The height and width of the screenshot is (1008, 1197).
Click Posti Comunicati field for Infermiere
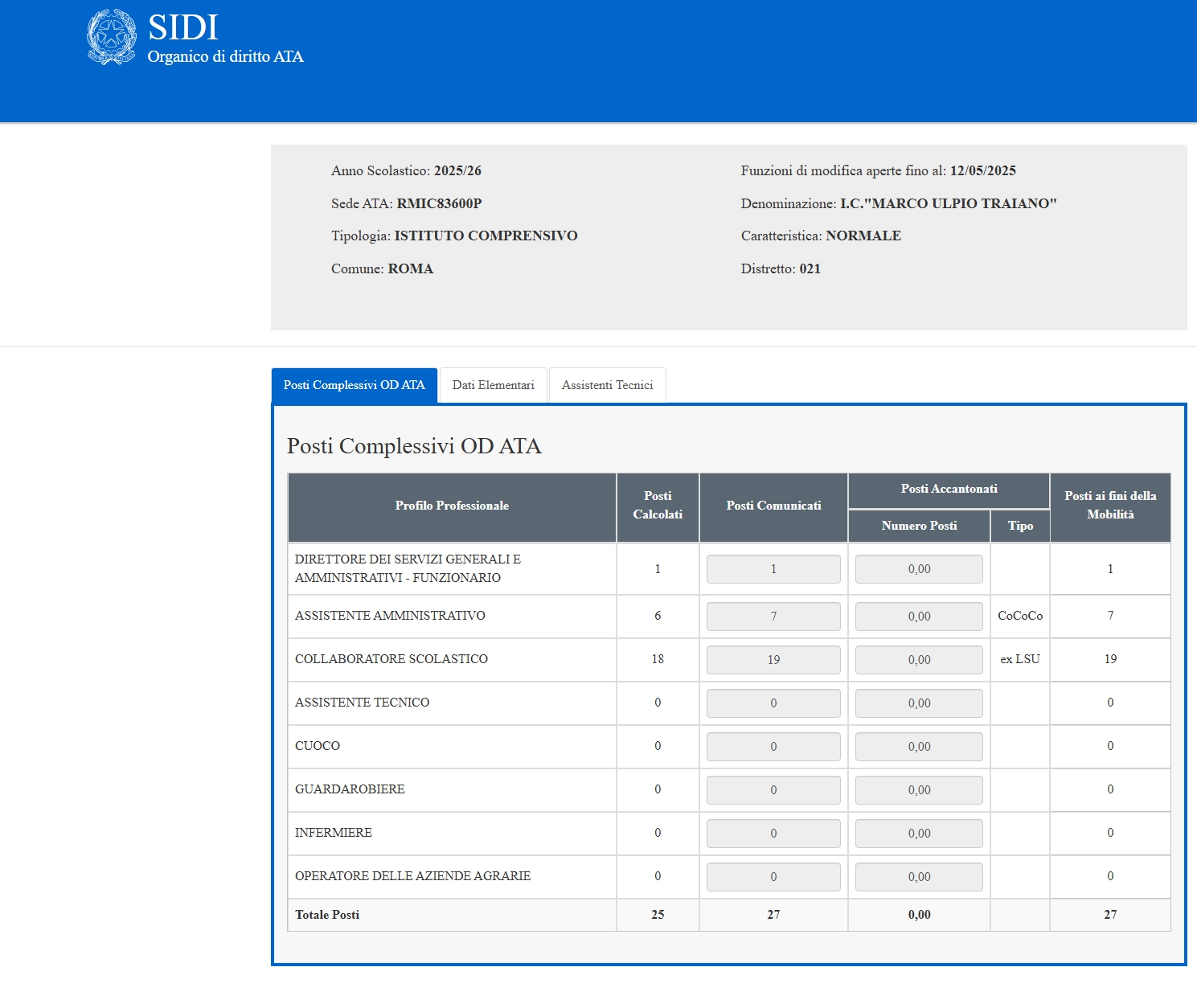(x=773, y=834)
